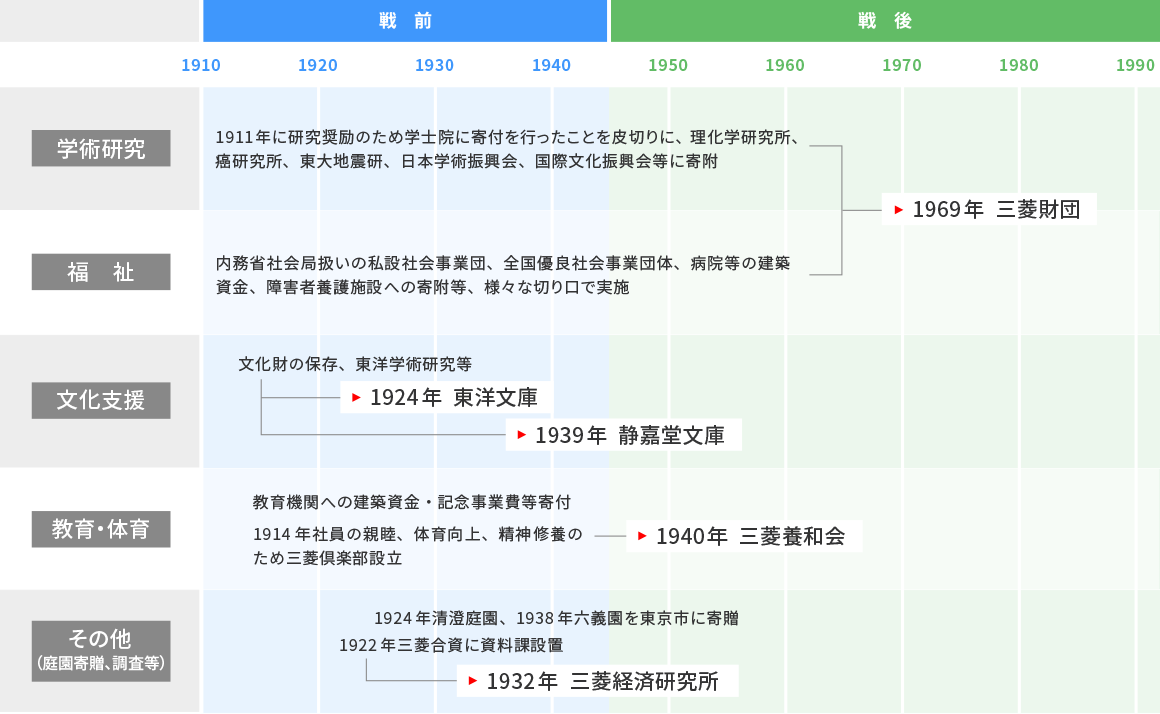
Task: Click red arrow beside 1969年 三菱財団
Action: tap(898, 210)
